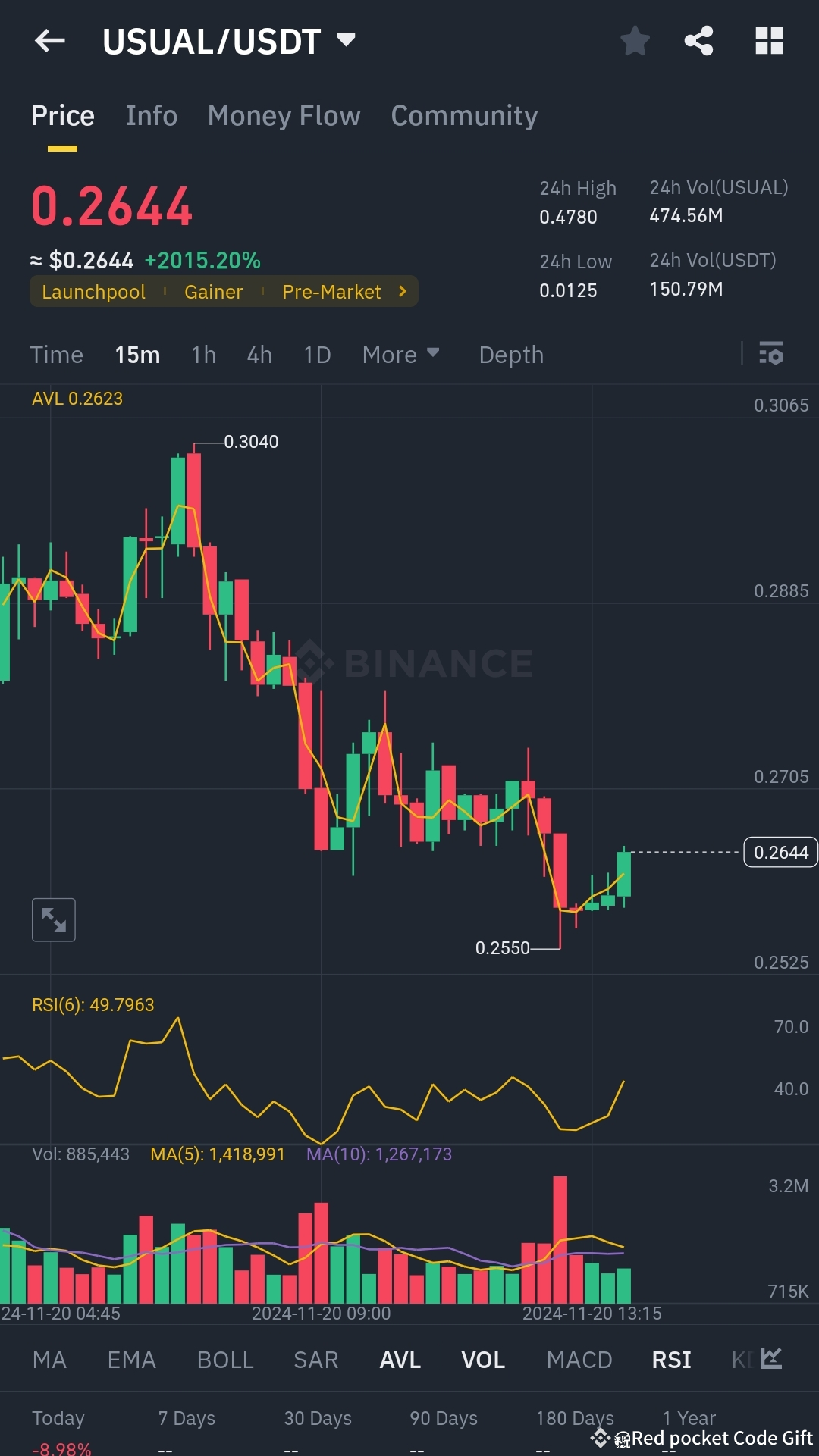Viewport: 819px width, 1456px height.
Task: Select the 1h interval
Action: 204,355
